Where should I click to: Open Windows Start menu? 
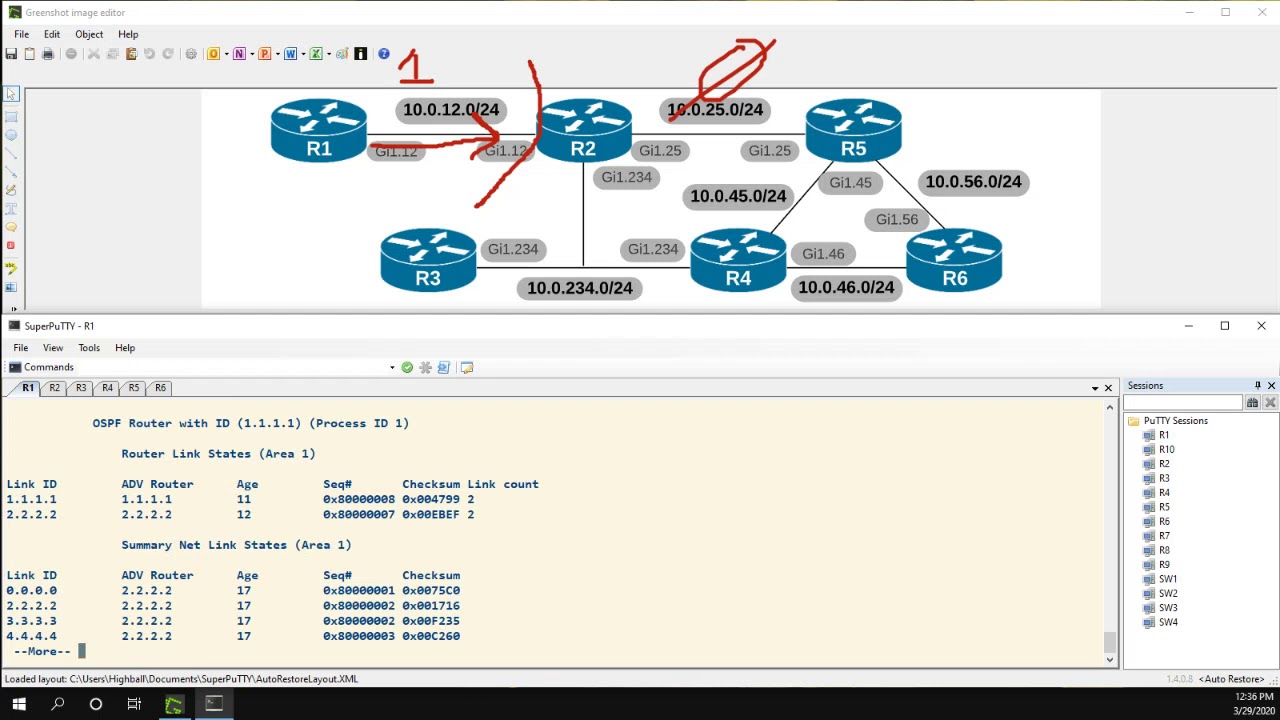tap(19, 704)
